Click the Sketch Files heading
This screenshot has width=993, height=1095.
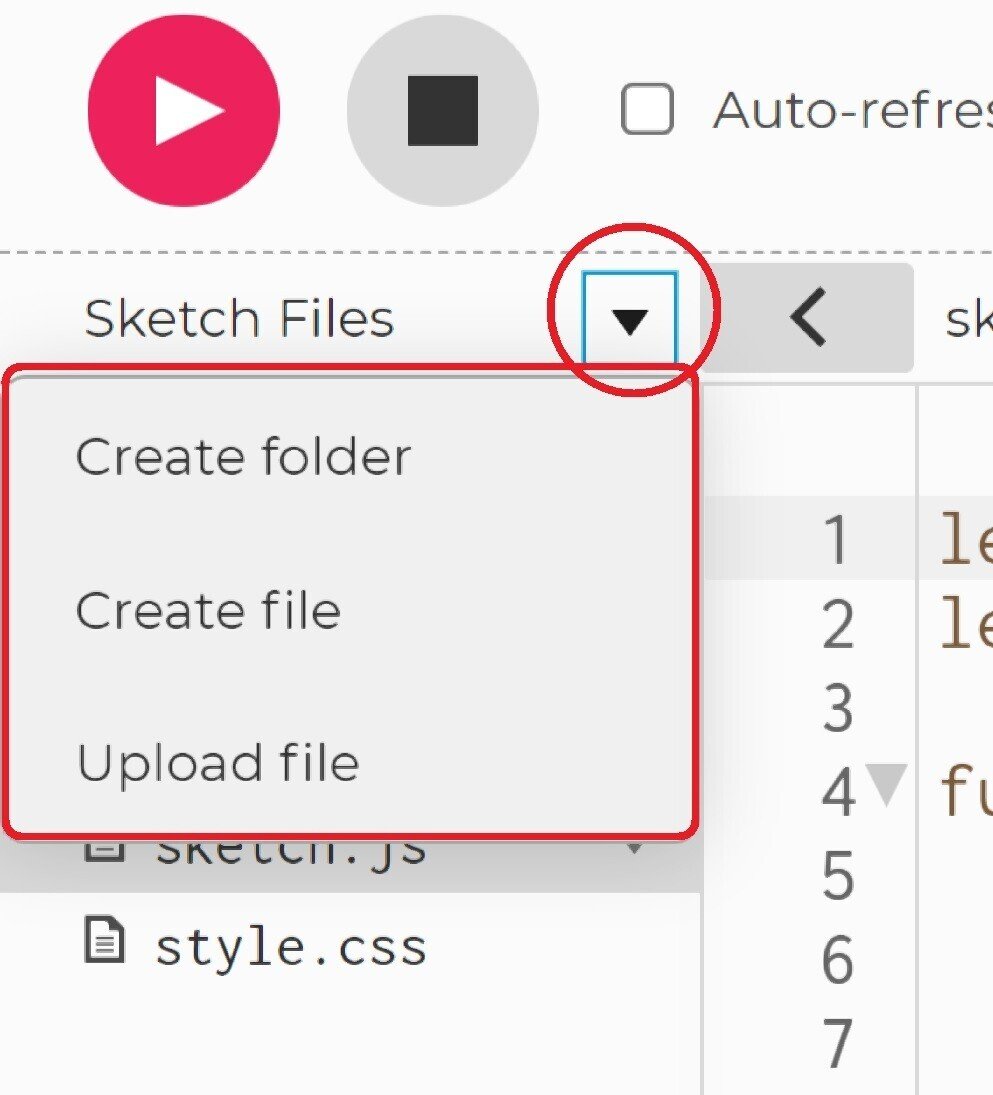pyautogui.click(x=239, y=320)
